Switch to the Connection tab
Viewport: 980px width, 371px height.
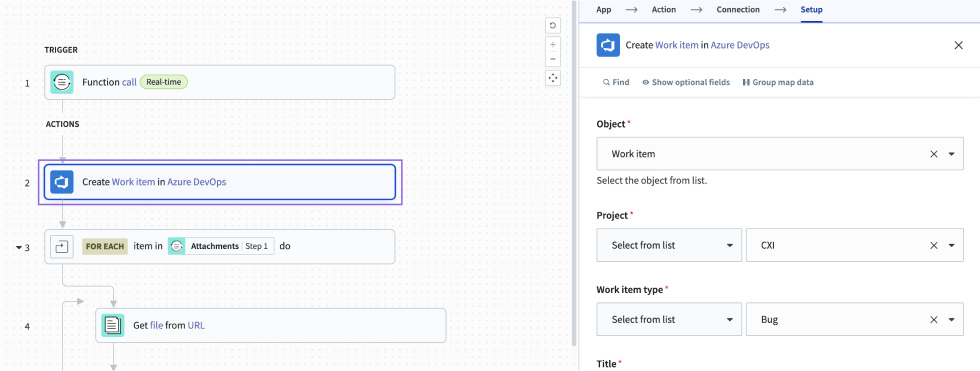738,9
